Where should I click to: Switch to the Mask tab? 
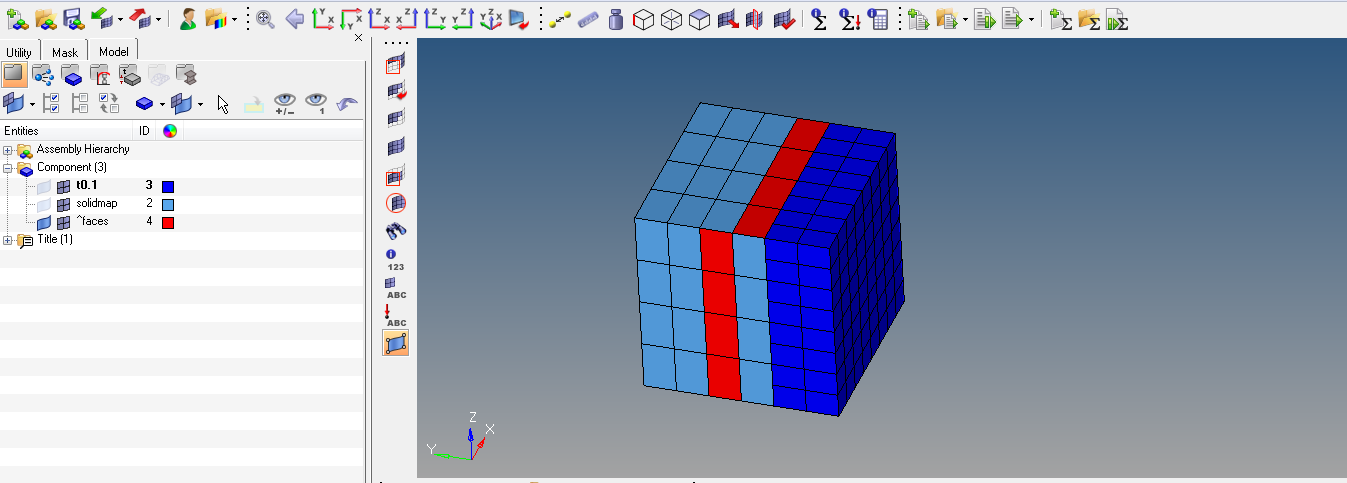[x=64, y=52]
